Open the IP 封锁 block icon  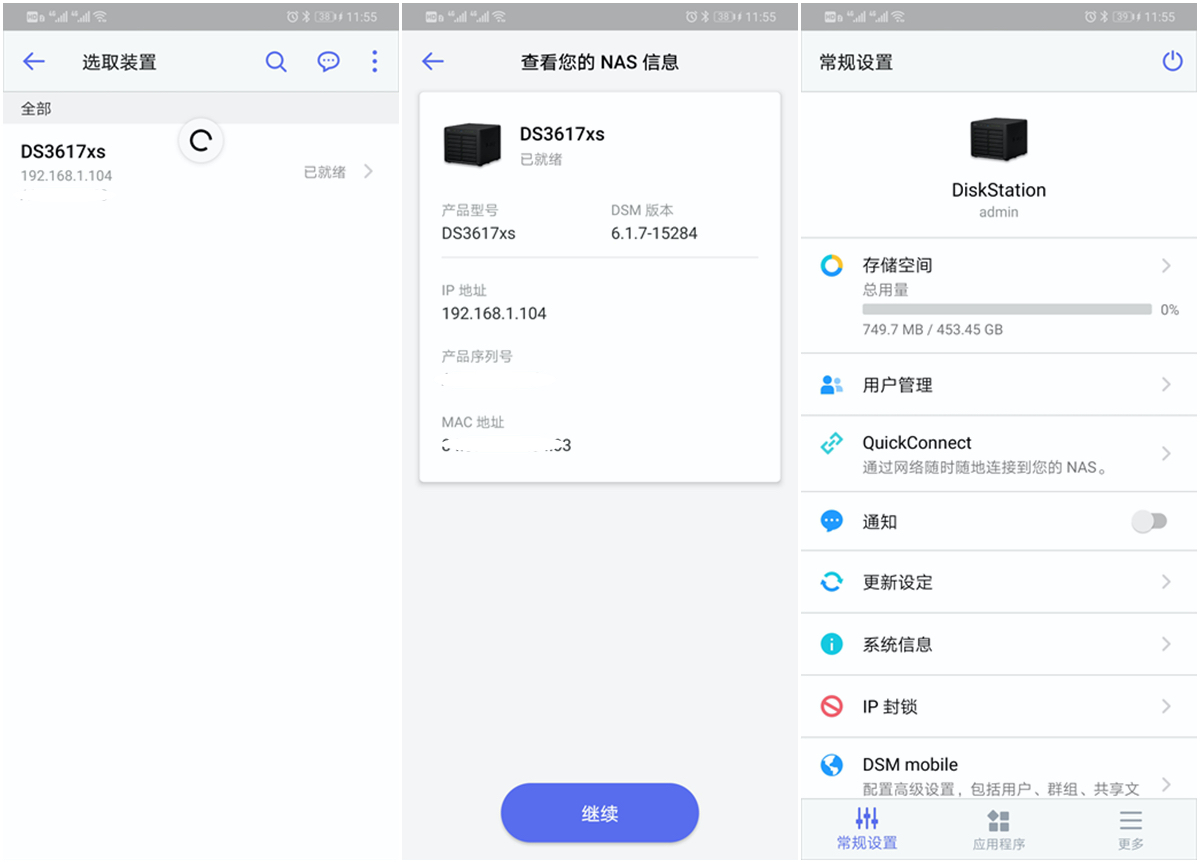(832, 707)
